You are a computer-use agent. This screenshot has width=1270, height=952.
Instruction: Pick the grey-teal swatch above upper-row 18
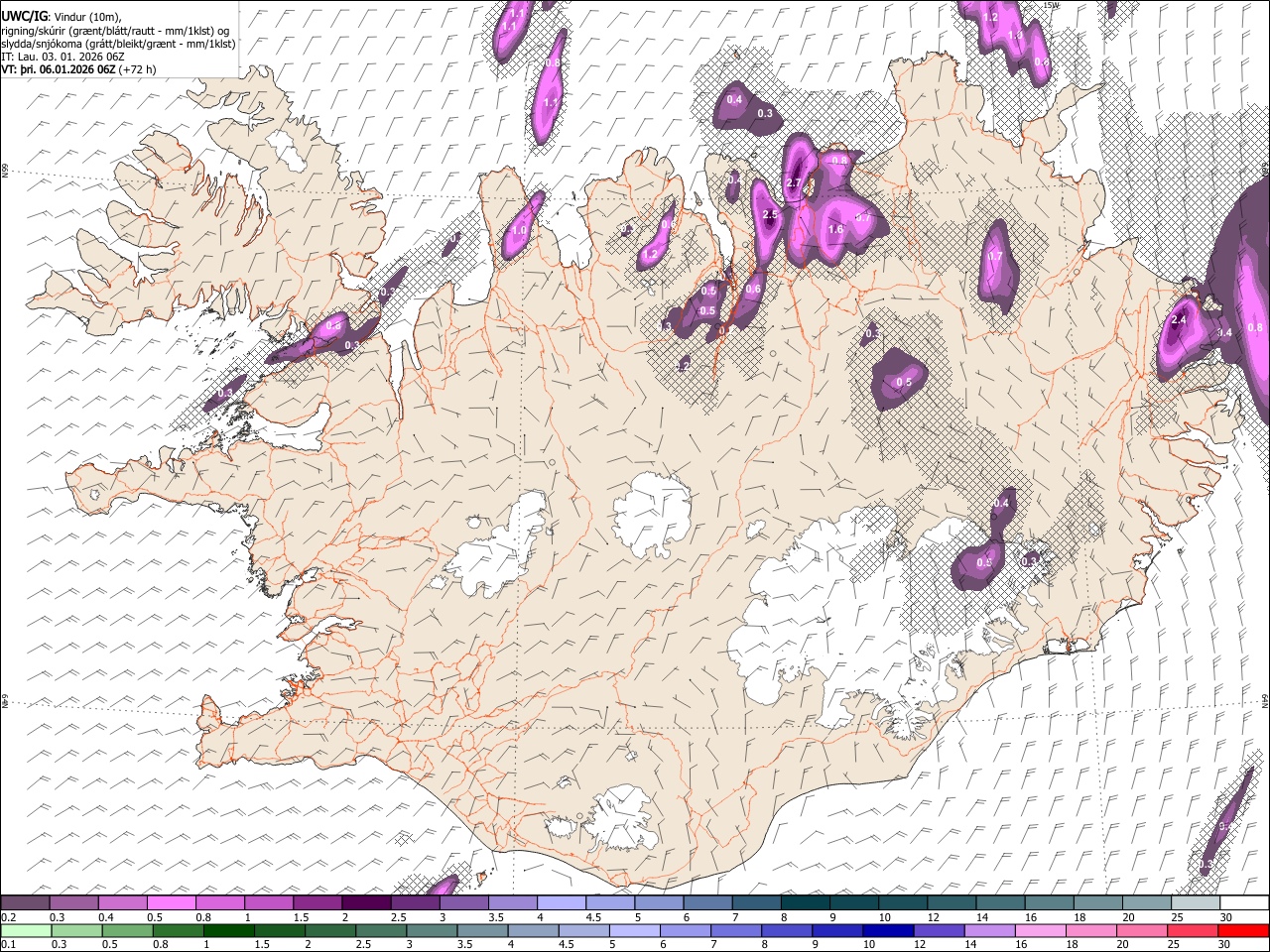pos(1098,902)
